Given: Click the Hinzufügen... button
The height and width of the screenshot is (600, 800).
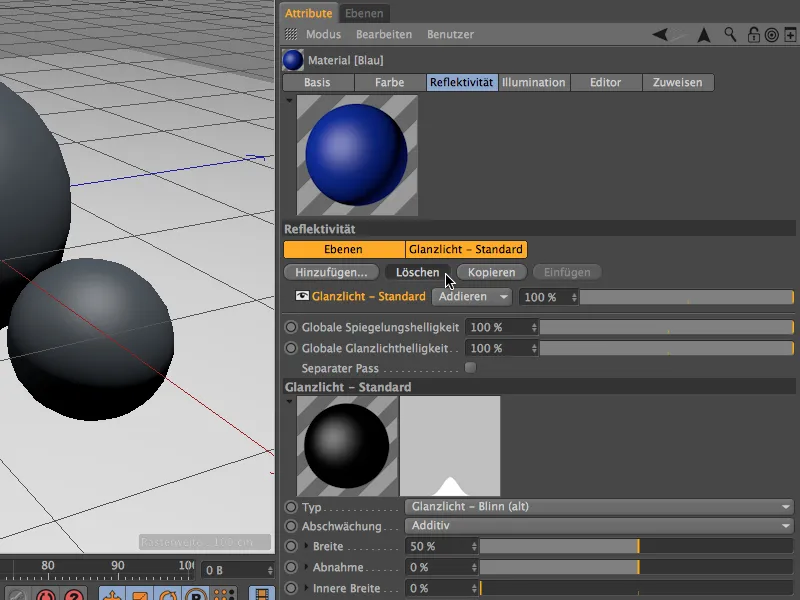Looking at the screenshot, I should [x=331, y=272].
